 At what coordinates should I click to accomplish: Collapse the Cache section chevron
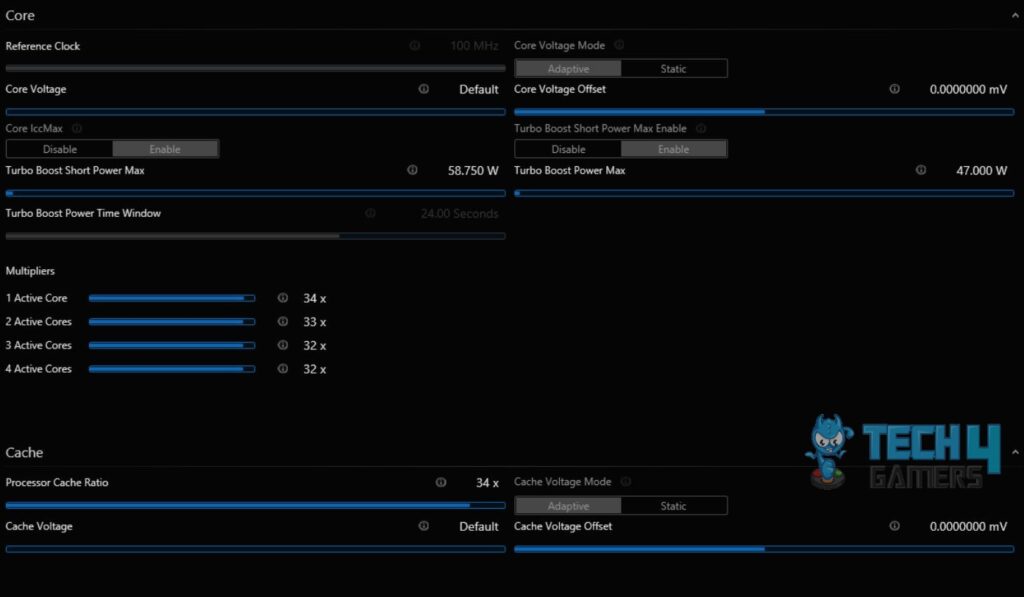pyautogui.click(x=1015, y=452)
